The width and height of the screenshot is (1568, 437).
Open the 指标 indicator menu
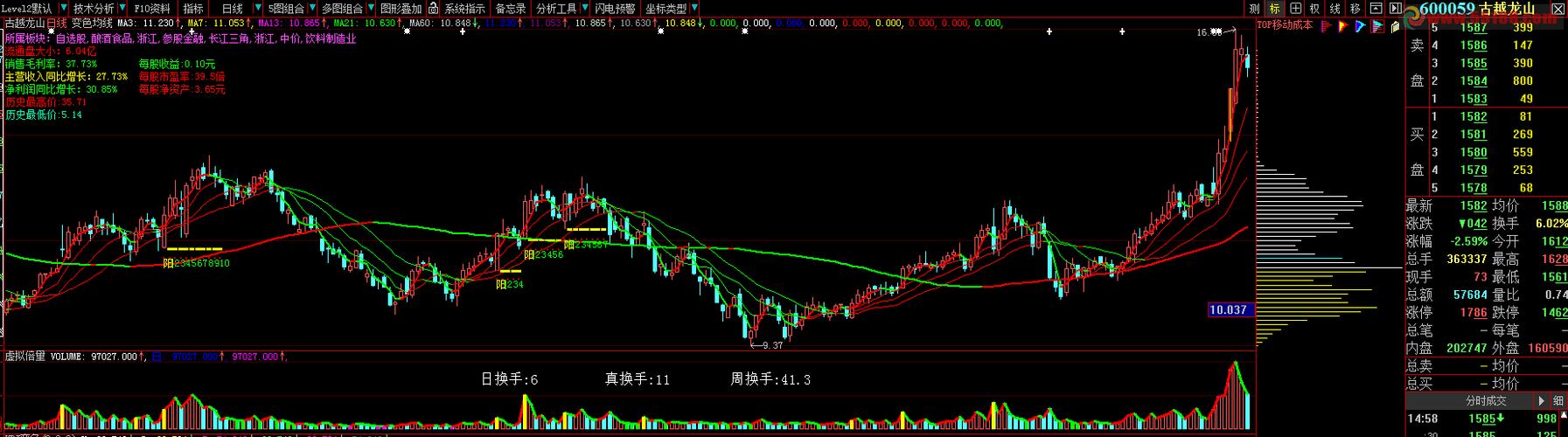[x=193, y=8]
